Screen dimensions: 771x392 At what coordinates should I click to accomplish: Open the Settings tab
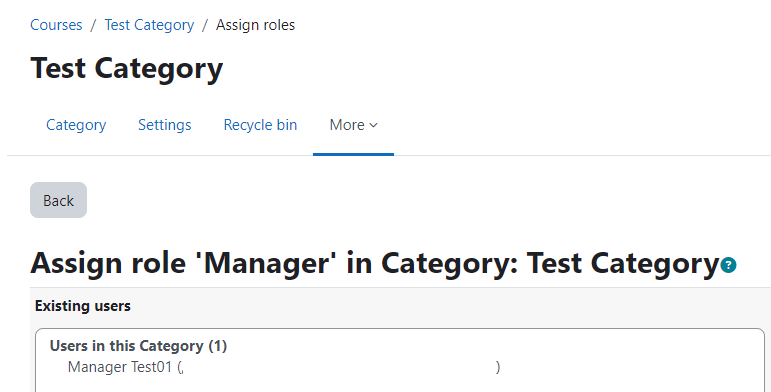[165, 125]
